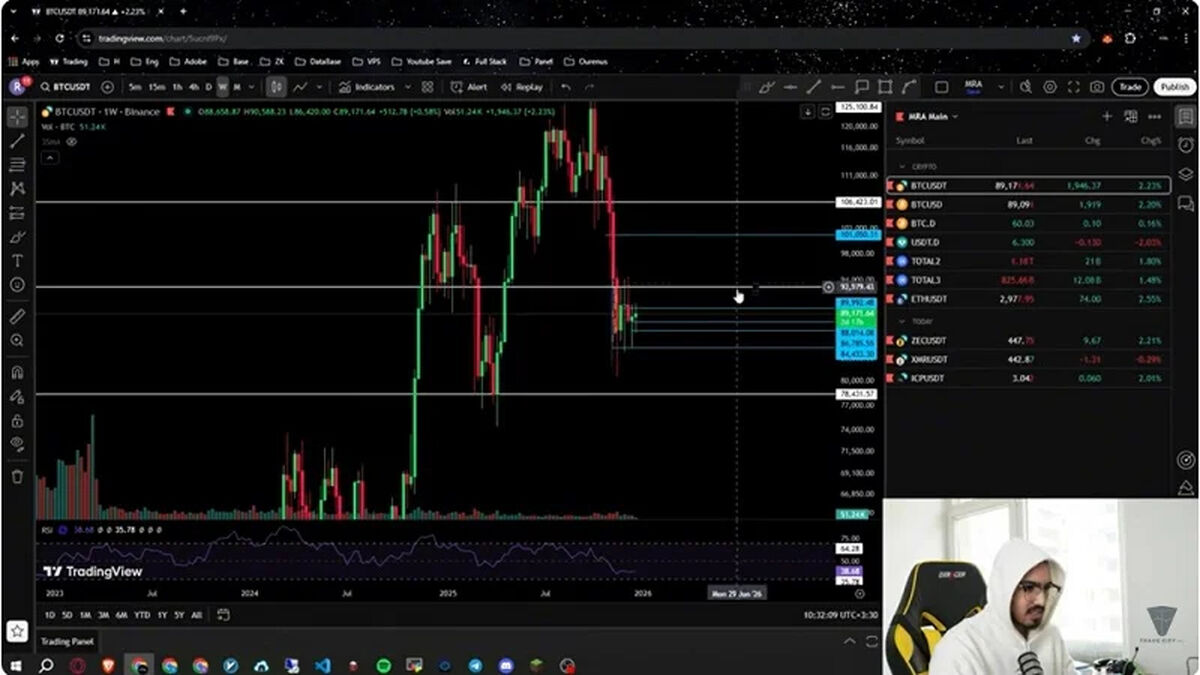The image size is (1200, 675).
Task: Select ZECUSDT in the watchlist
Action: point(1028,341)
